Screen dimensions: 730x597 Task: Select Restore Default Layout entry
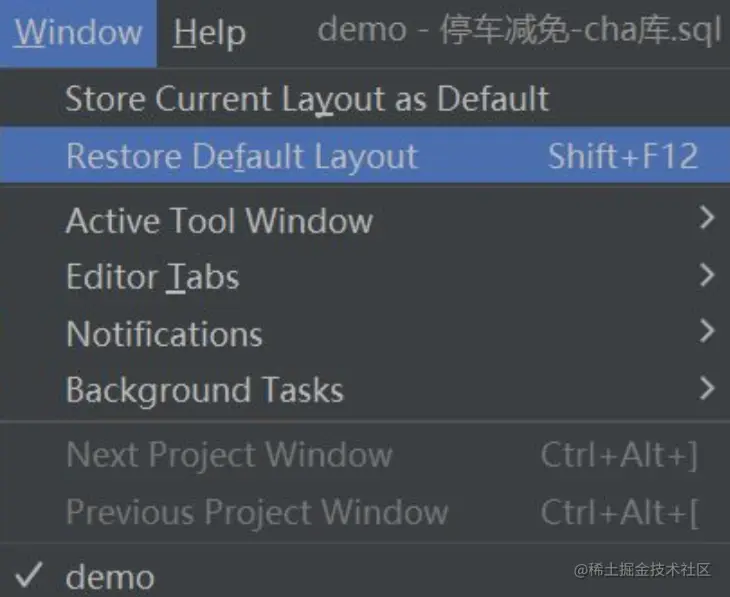tap(365, 156)
